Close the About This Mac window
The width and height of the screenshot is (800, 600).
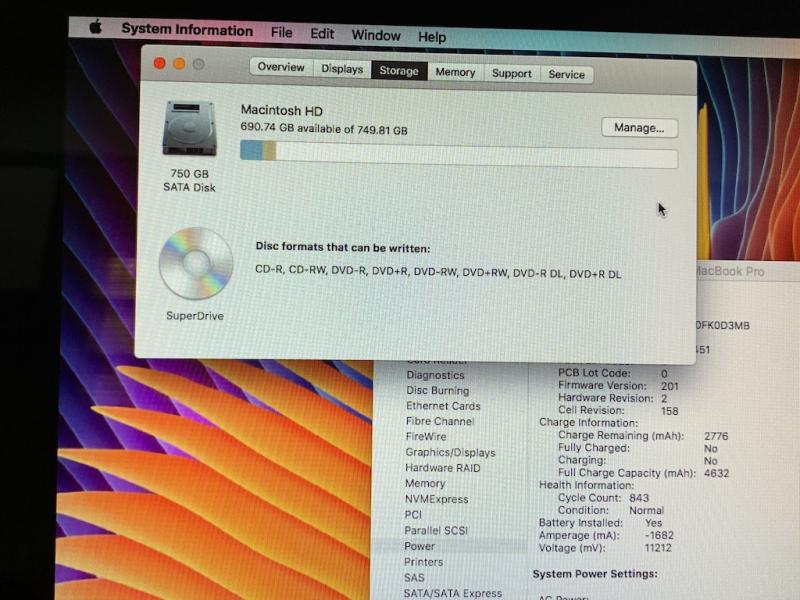[x=159, y=63]
